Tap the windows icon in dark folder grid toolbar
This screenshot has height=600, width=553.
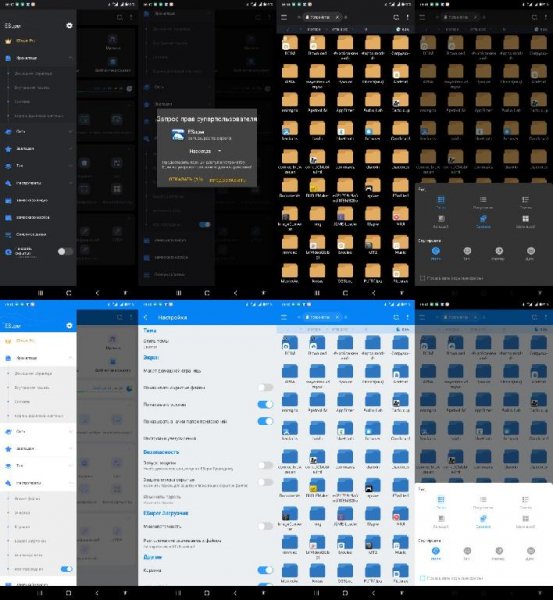(396, 17)
